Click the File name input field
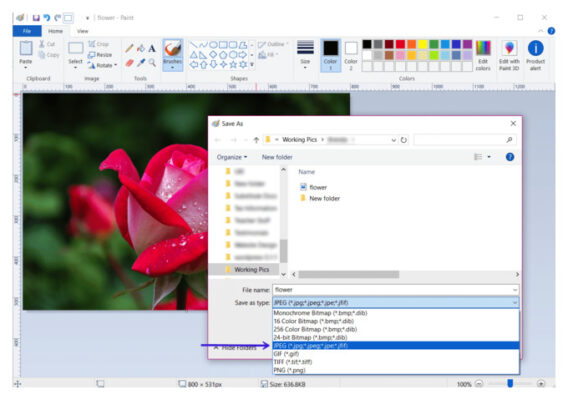Screen dimensions: 568x400 [396, 289]
